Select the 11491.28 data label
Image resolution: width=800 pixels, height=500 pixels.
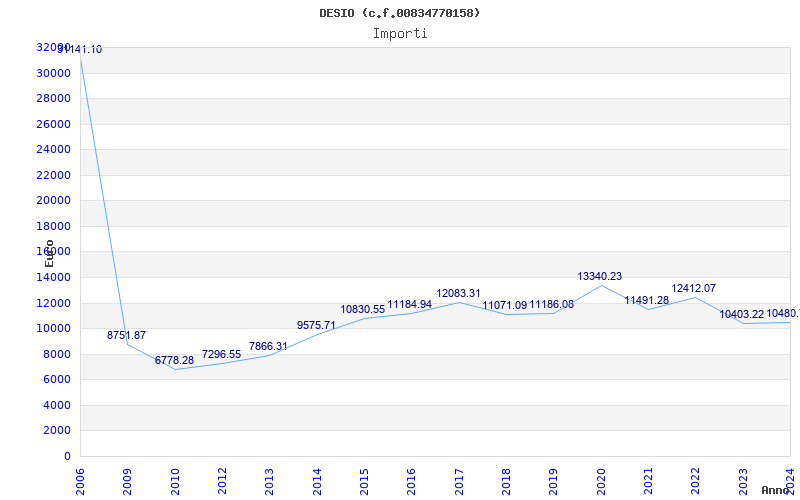coord(646,300)
